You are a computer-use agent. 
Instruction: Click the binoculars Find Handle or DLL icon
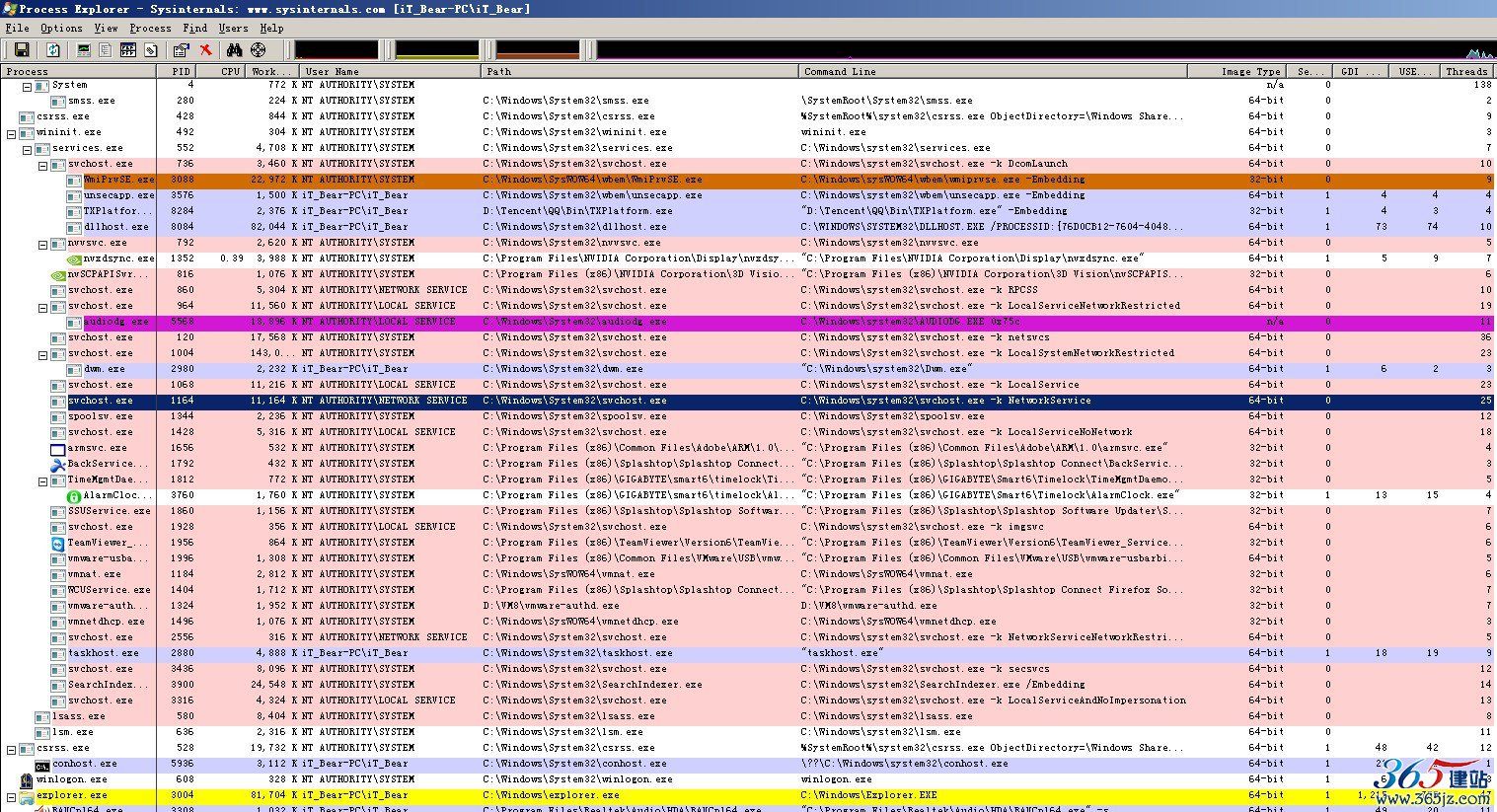pyautogui.click(x=235, y=49)
